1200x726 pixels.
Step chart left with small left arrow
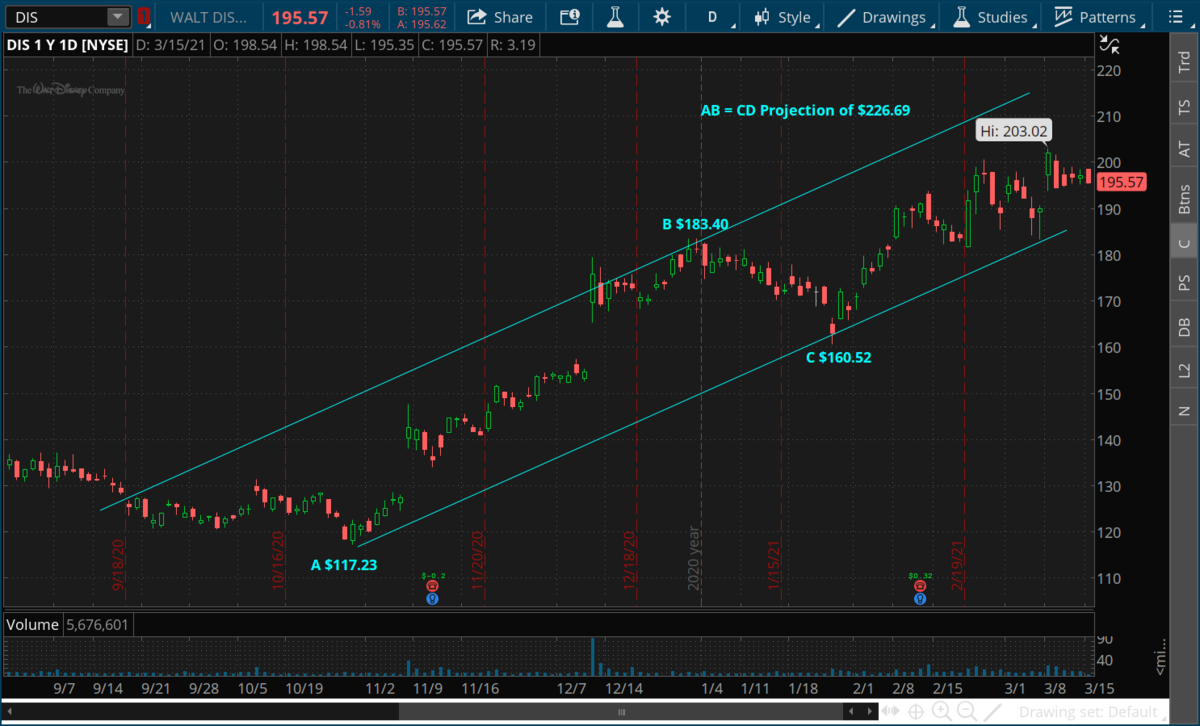click(852, 712)
